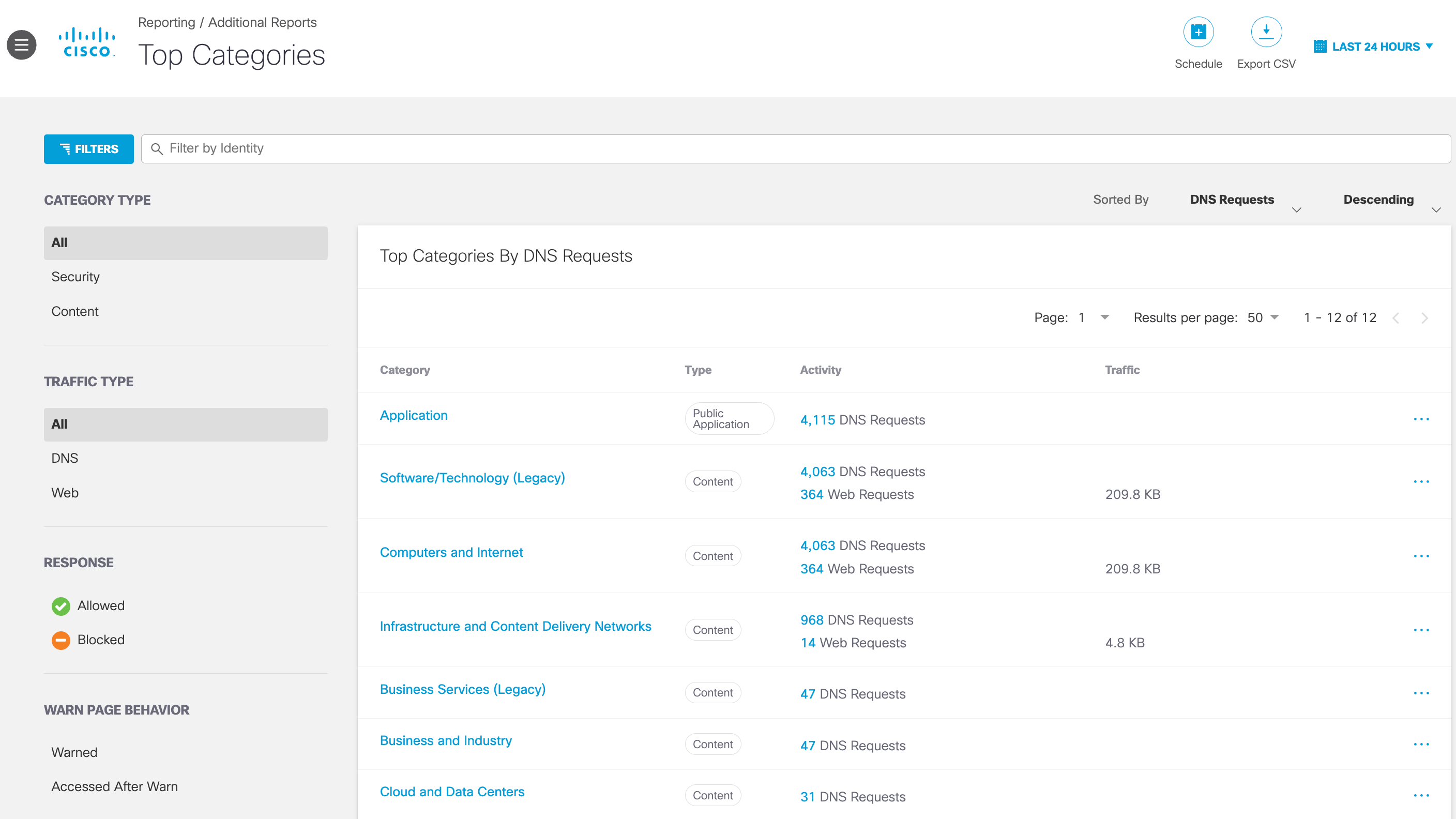Select Content category type
Screen dimensions: 1456x819
74,311
